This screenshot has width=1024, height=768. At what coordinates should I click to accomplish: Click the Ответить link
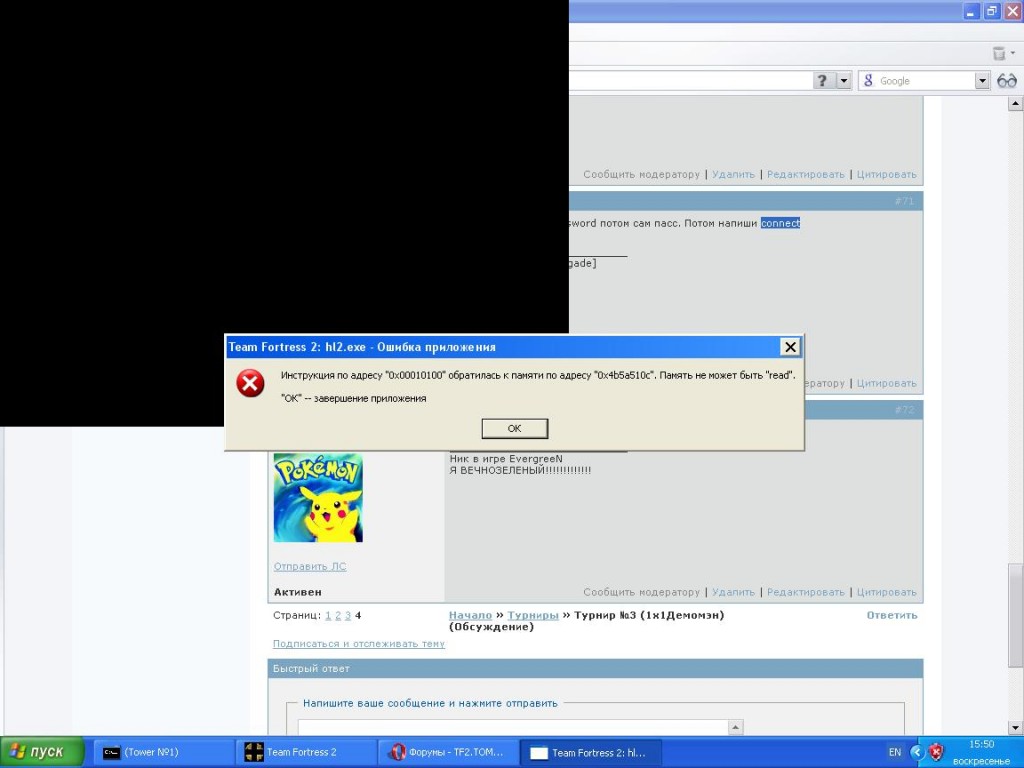[x=891, y=615]
